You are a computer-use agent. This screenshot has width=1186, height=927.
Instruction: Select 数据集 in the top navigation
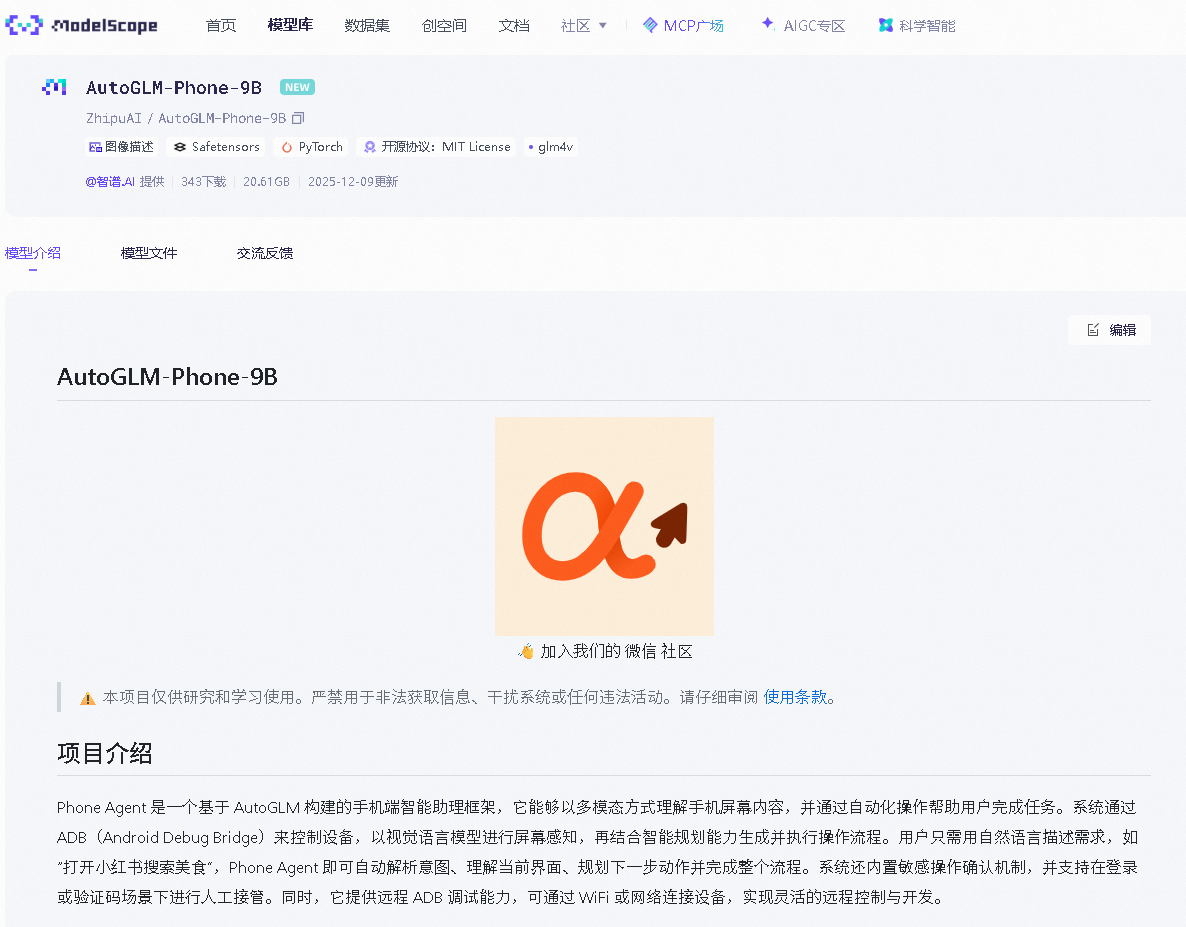[366, 25]
